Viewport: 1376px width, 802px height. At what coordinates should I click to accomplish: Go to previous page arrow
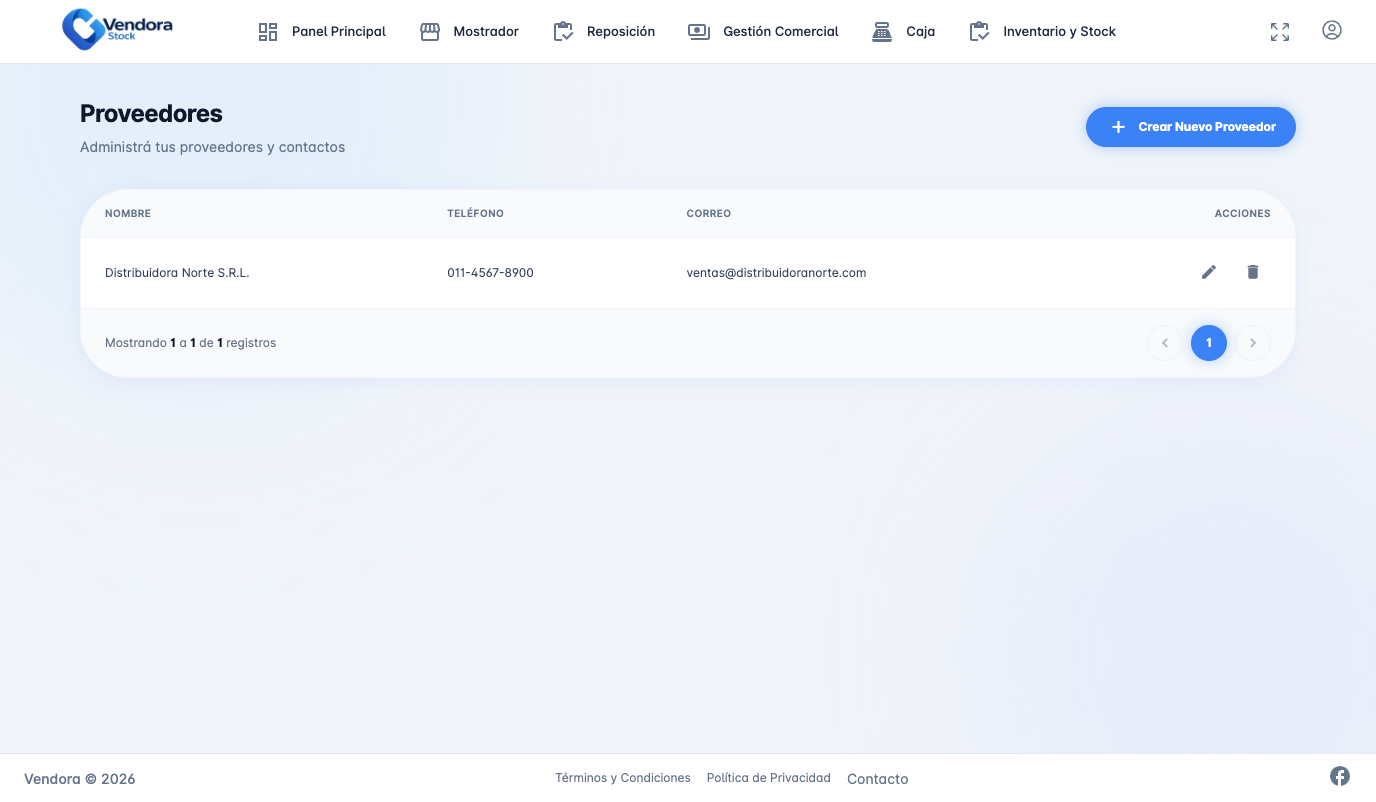[1165, 343]
